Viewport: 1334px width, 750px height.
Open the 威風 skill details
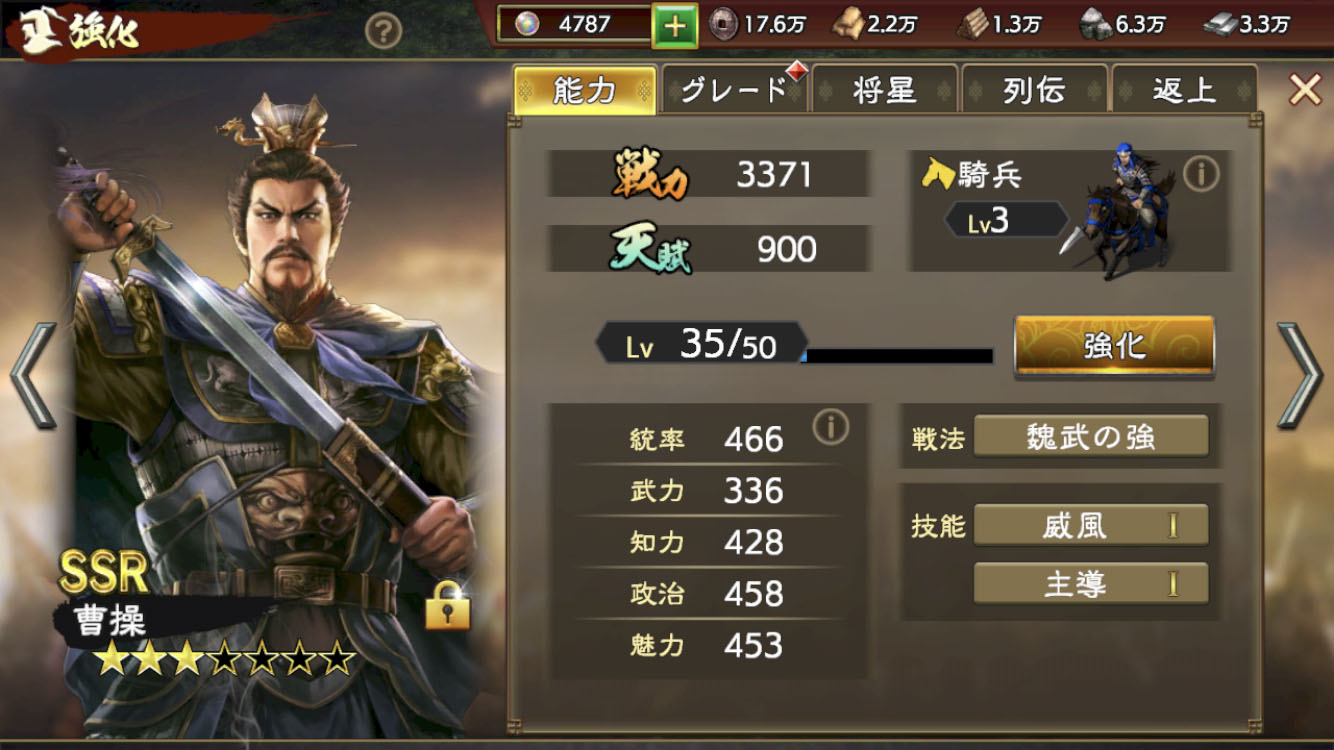(x=1091, y=525)
